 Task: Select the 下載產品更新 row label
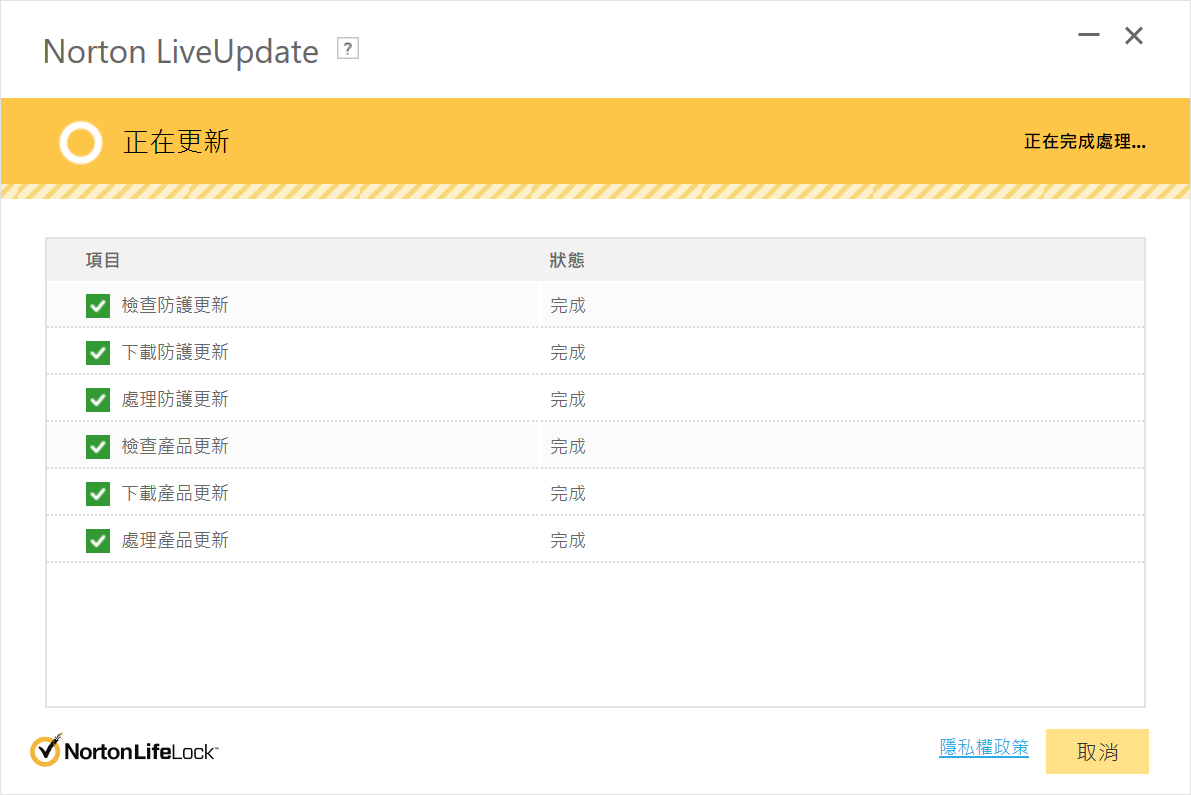click(x=175, y=494)
